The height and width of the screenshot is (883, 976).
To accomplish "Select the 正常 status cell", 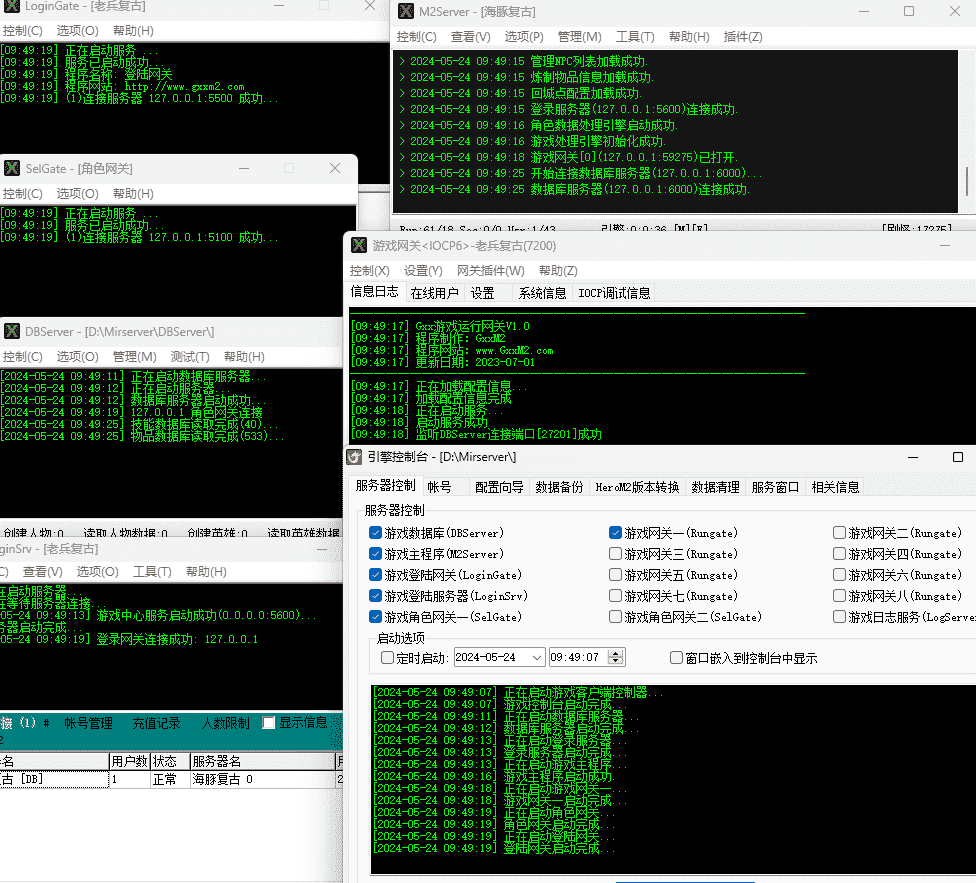I will (x=170, y=780).
